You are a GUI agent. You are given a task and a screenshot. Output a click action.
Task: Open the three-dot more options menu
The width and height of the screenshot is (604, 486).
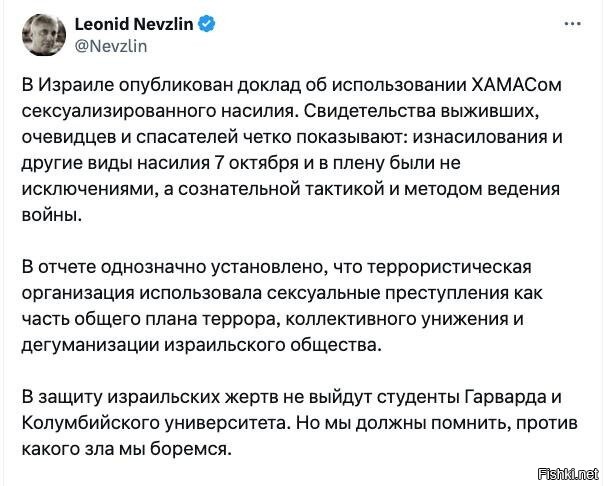coord(573,24)
